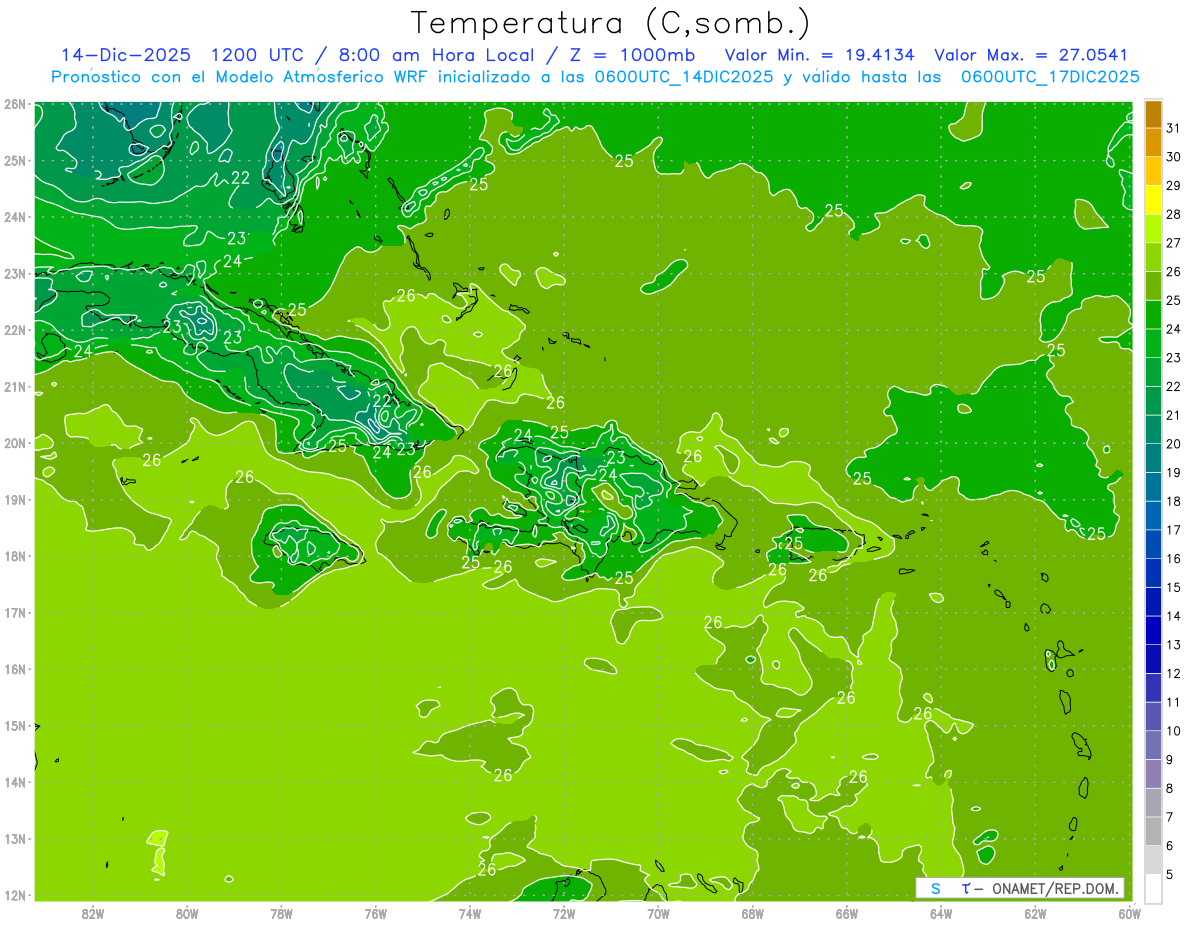Click the 78W longitude axis label
This screenshot has height=927, width=1200.
[x=282, y=913]
